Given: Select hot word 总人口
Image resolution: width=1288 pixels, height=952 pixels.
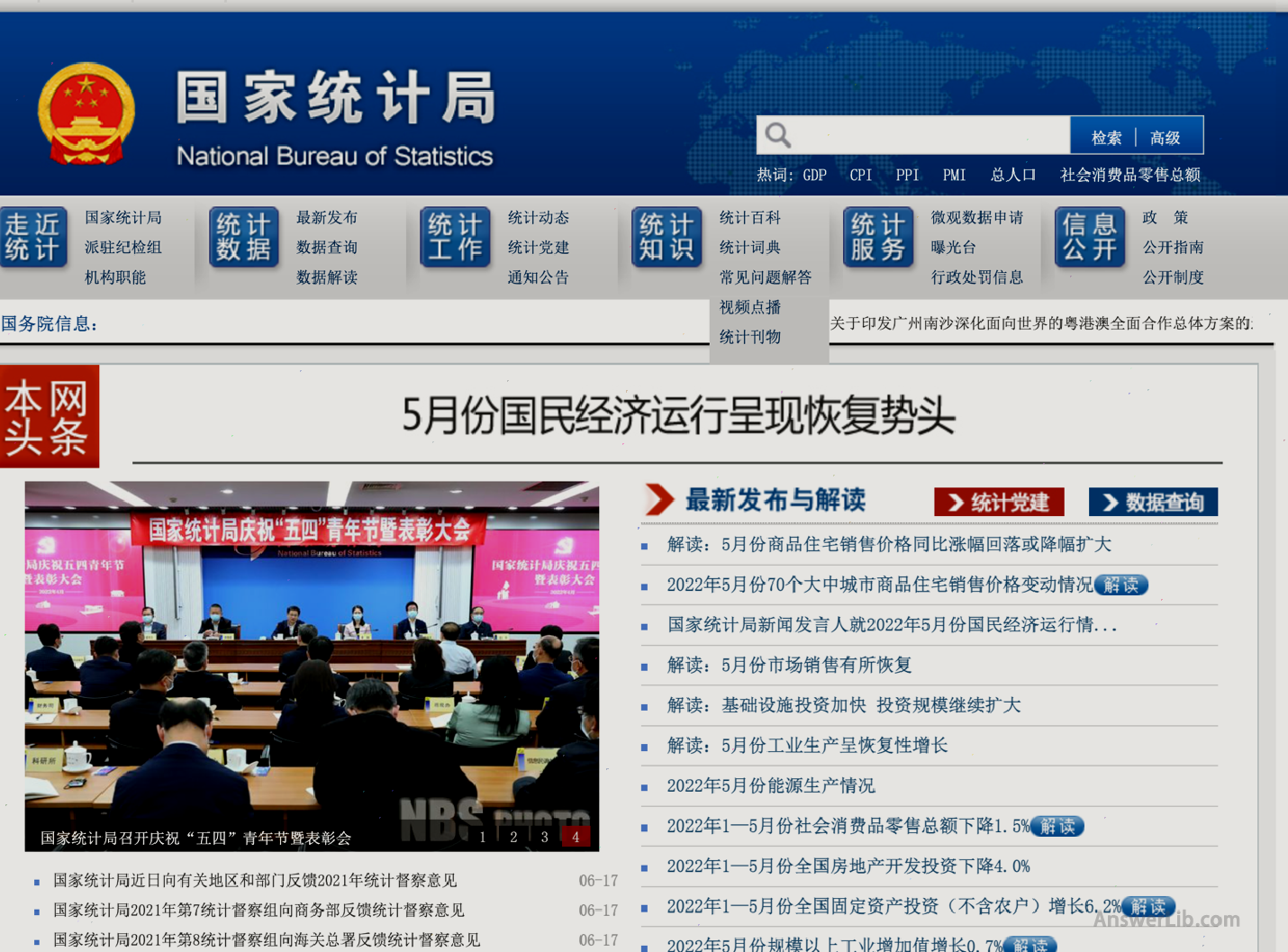Looking at the screenshot, I should (1013, 175).
